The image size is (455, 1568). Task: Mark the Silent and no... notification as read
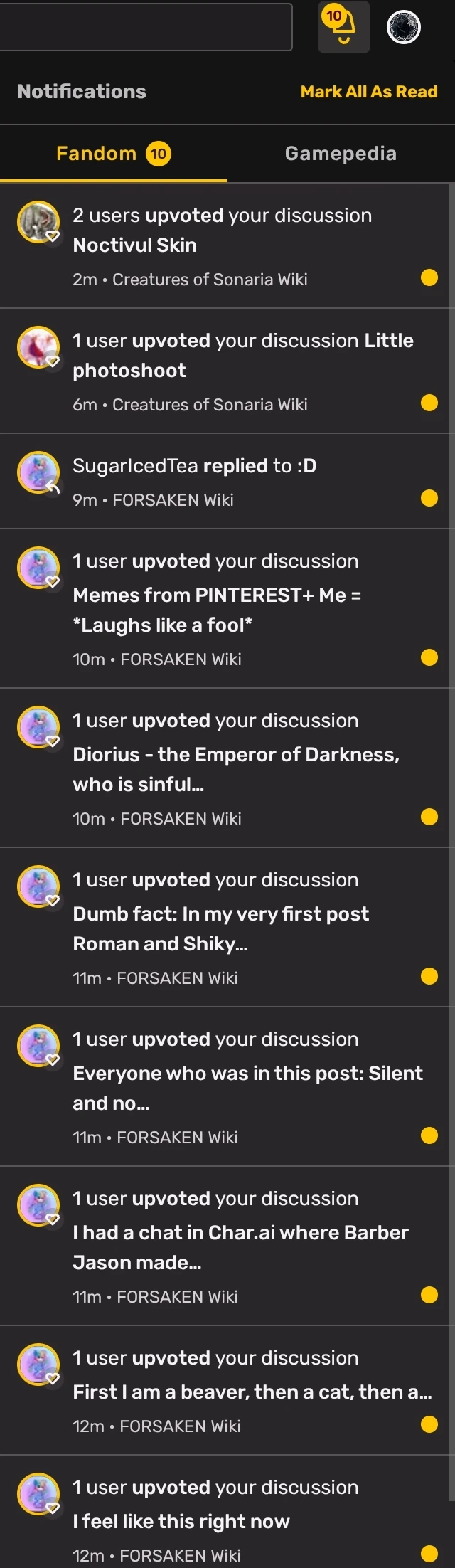(429, 1138)
